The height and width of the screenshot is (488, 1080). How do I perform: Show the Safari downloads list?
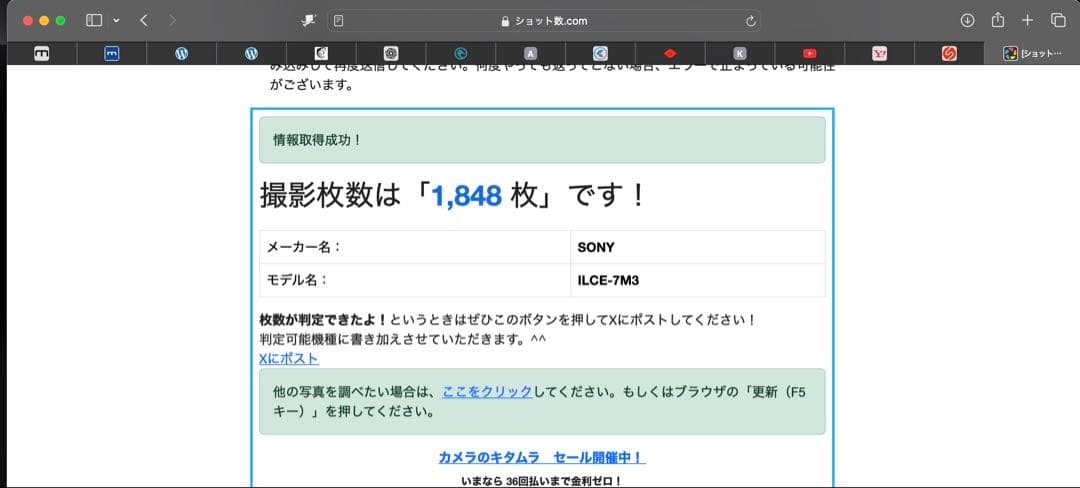tap(967, 21)
